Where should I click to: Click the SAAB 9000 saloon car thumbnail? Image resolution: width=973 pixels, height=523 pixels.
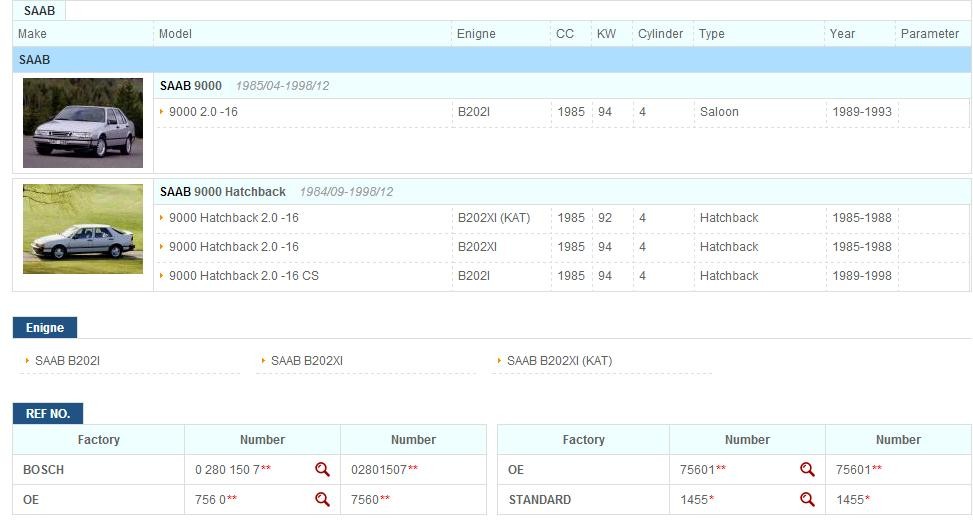[x=83, y=123]
